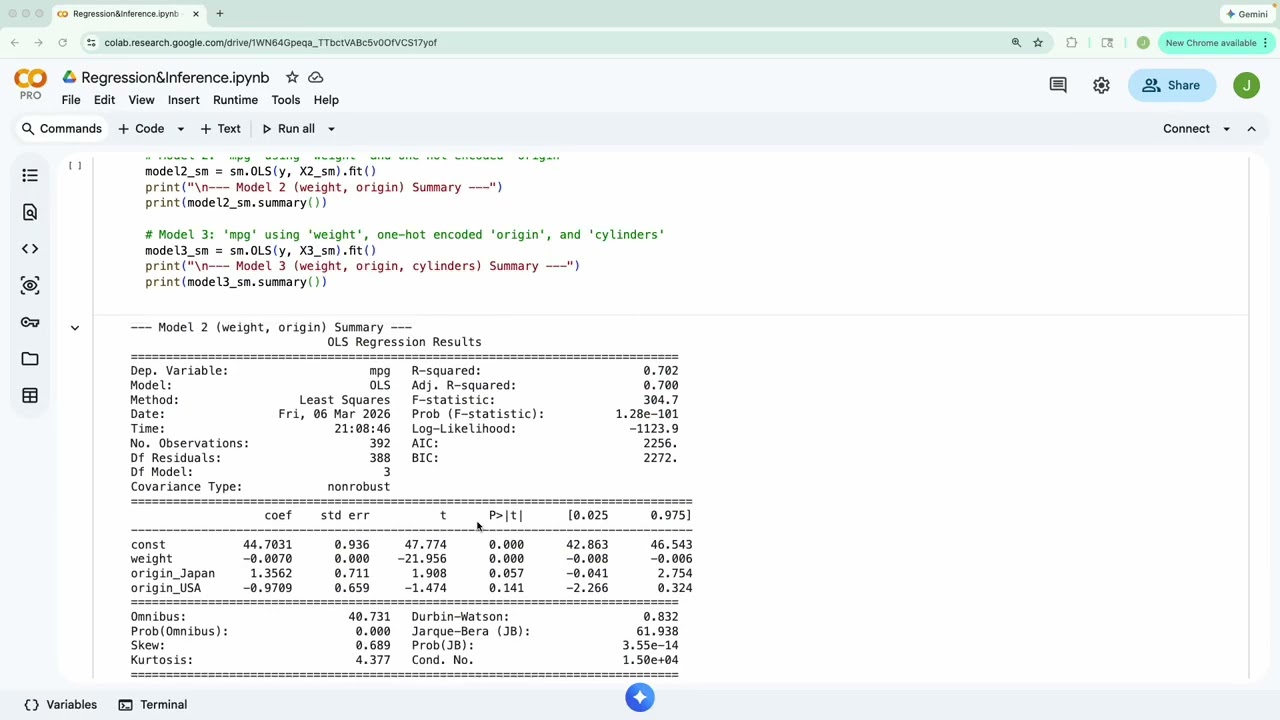Open the Code insert dropdown arrow

coord(180,129)
